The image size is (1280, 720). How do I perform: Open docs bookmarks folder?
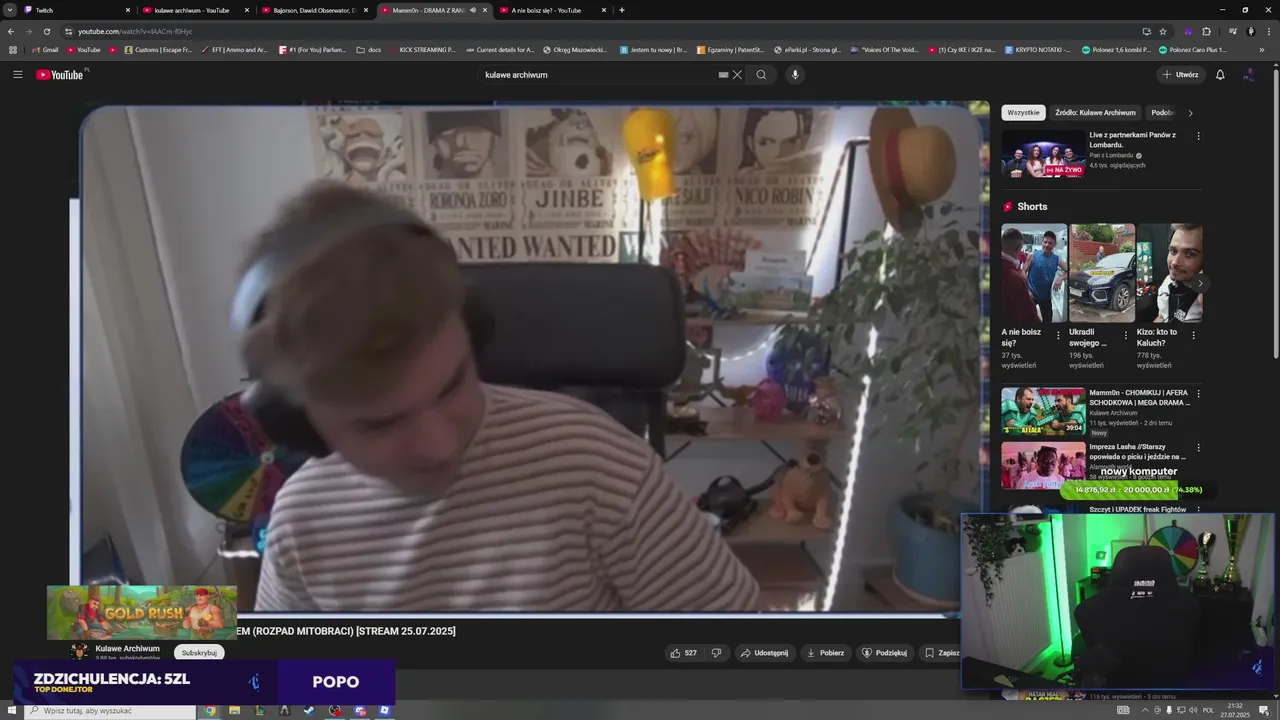[369, 49]
